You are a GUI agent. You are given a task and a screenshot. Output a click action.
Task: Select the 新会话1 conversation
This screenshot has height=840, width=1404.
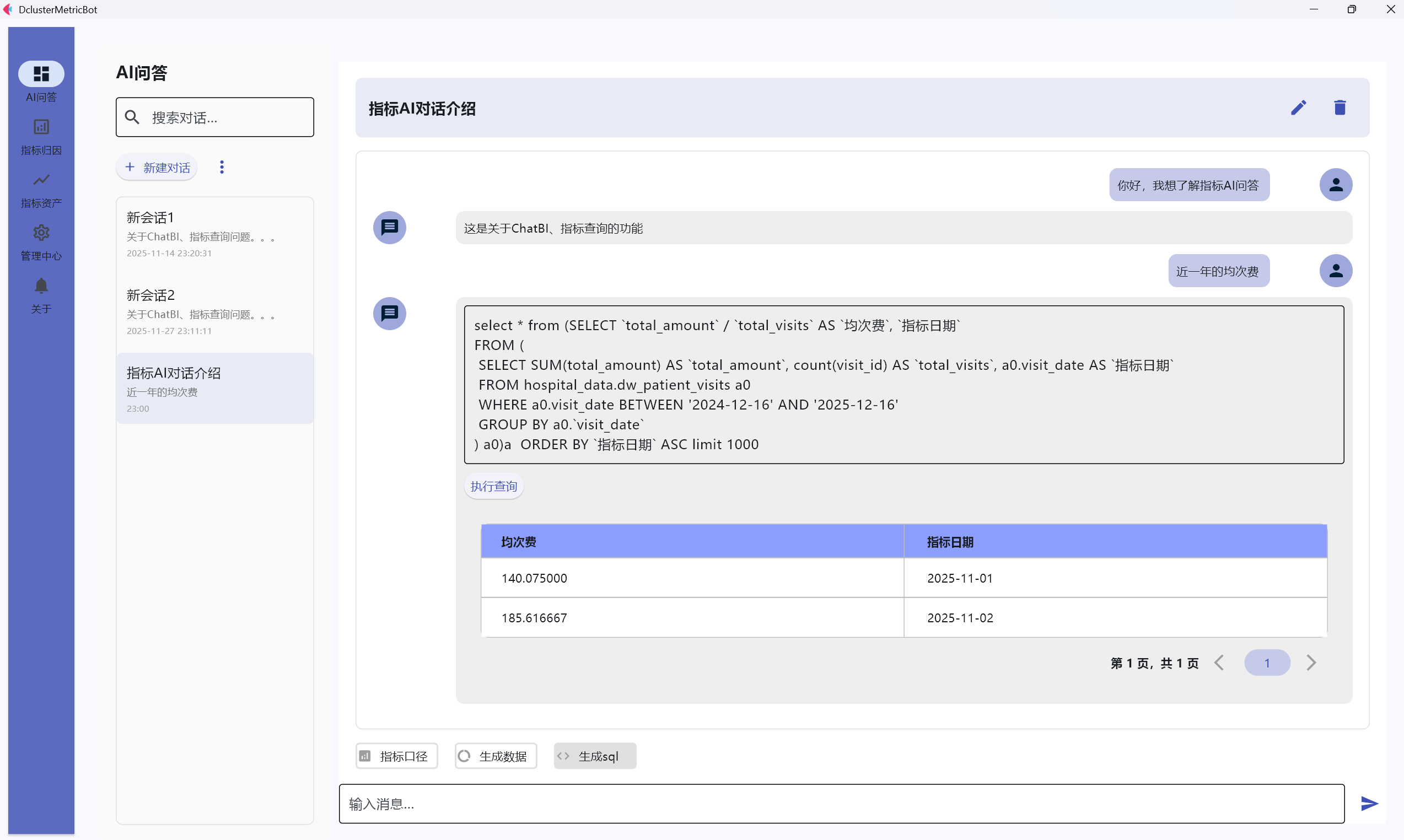point(214,233)
